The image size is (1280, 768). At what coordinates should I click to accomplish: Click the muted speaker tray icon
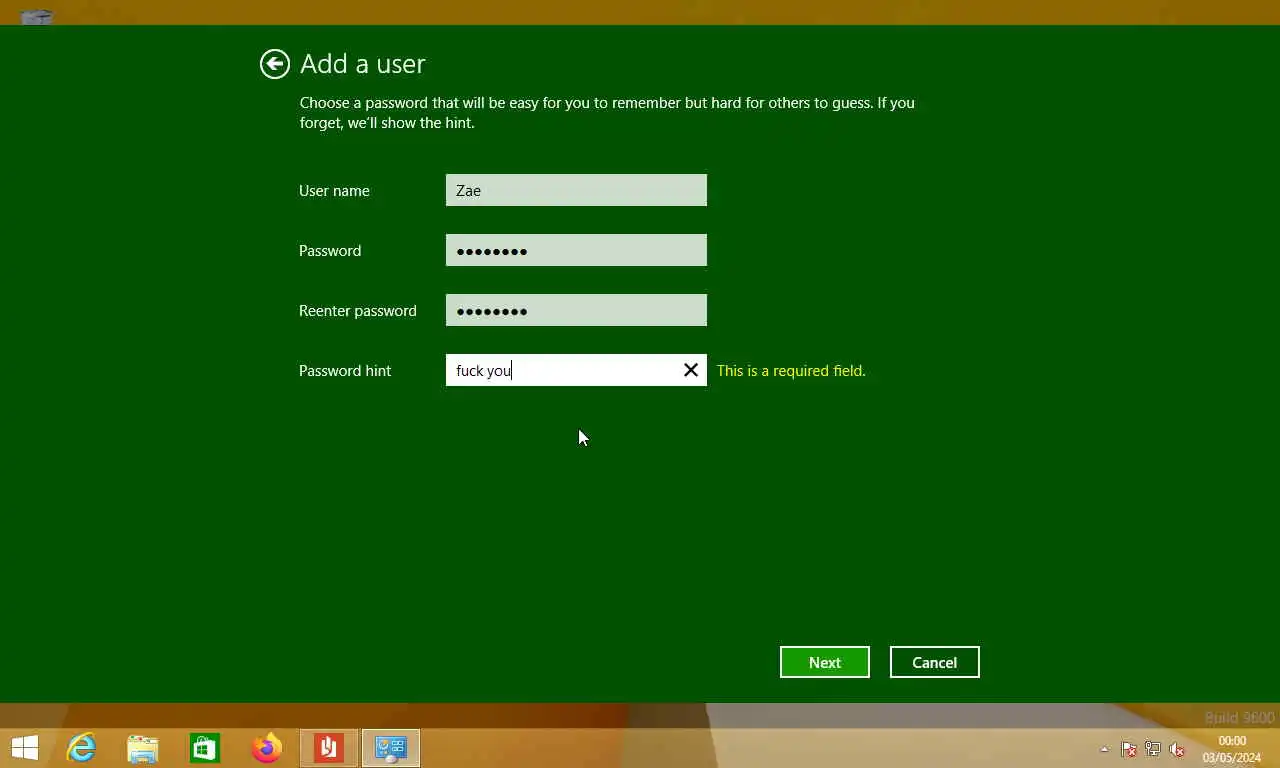pos(1177,749)
